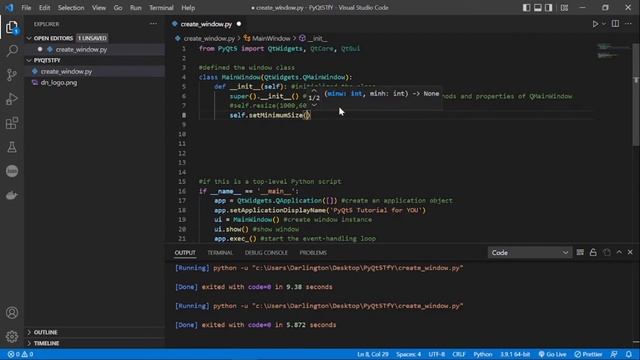Open run options dropdown beside play button
Viewport: 640px width, 360px height.
(x=604, y=24)
